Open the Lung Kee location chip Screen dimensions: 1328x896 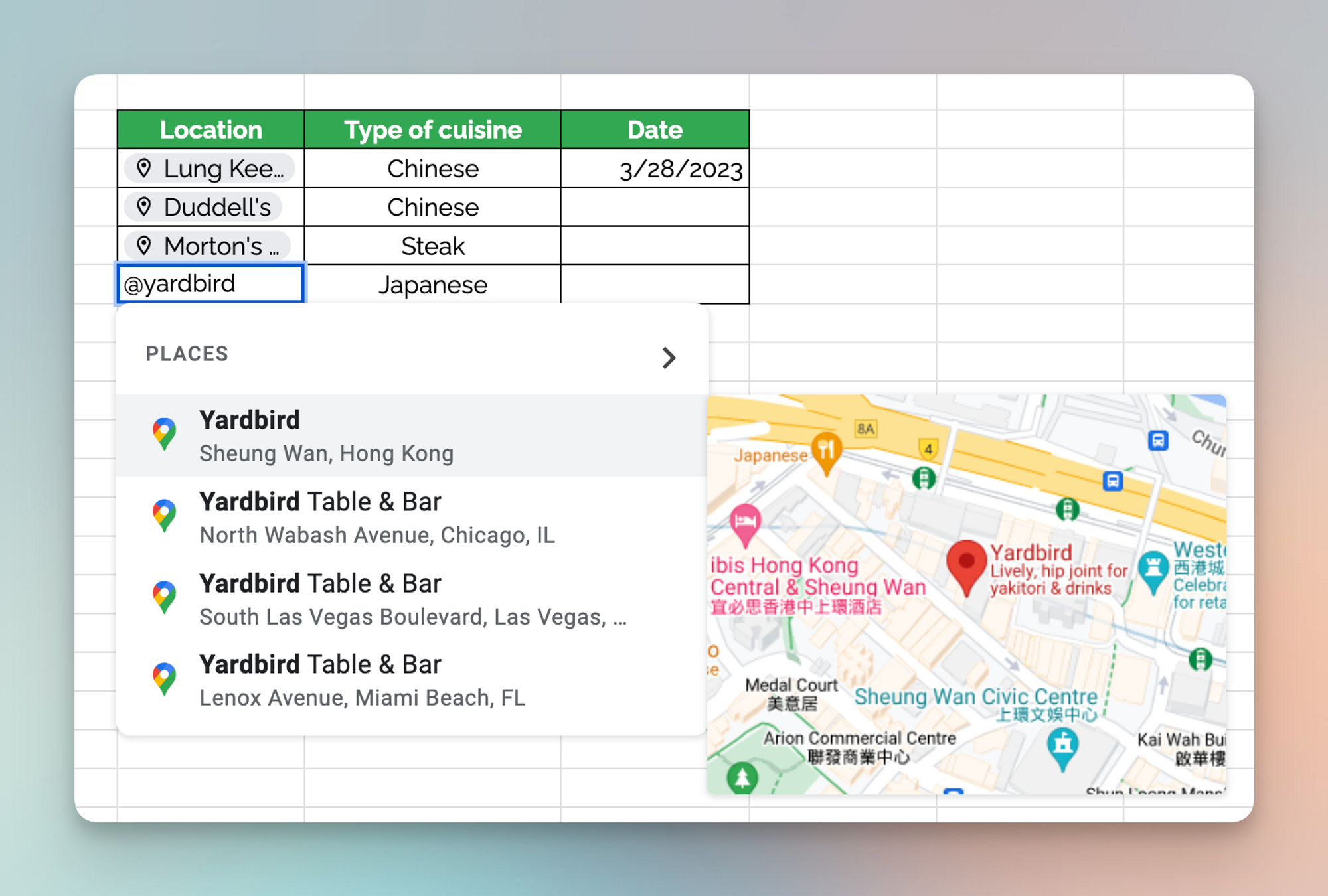click(x=210, y=168)
